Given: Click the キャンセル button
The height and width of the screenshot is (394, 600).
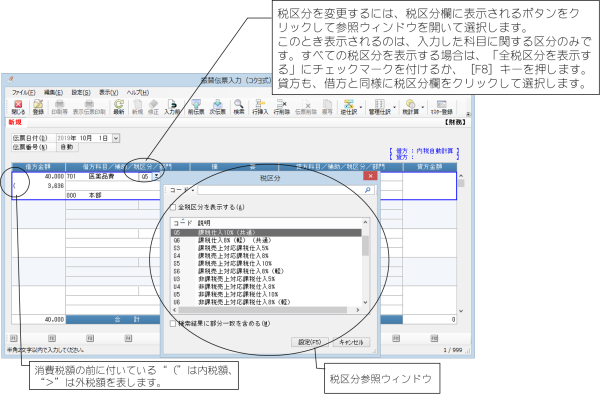Looking at the screenshot, I should coord(351,342).
